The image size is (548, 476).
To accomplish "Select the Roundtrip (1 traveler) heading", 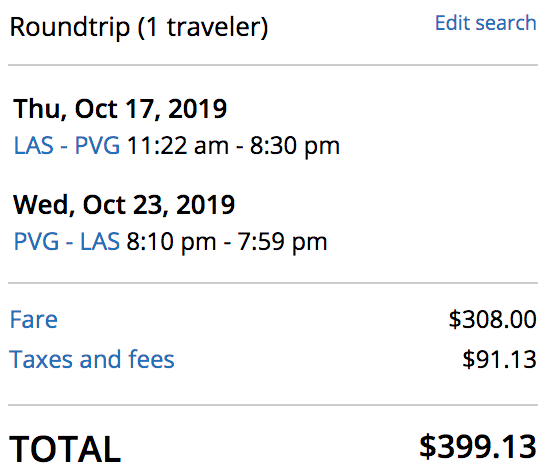I will [139, 27].
